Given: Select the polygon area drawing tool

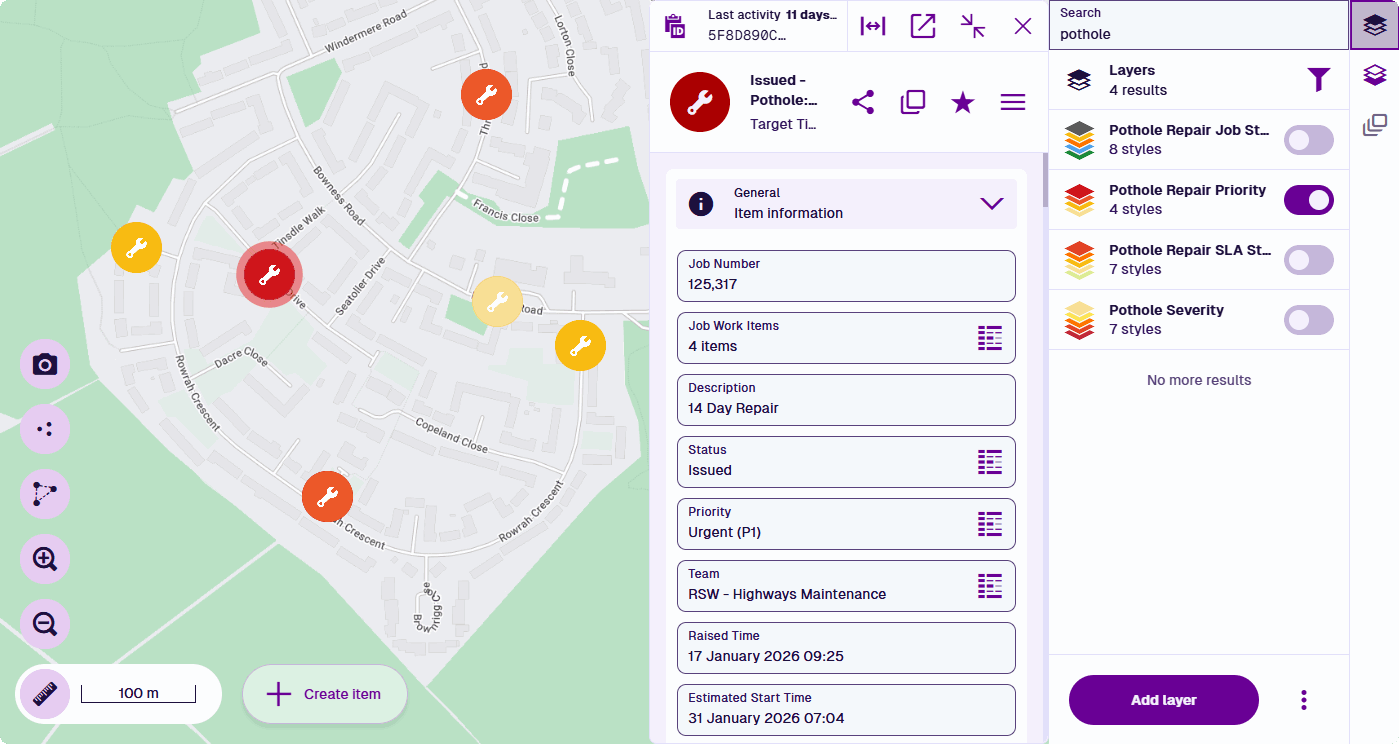Looking at the screenshot, I should click(x=44, y=494).
